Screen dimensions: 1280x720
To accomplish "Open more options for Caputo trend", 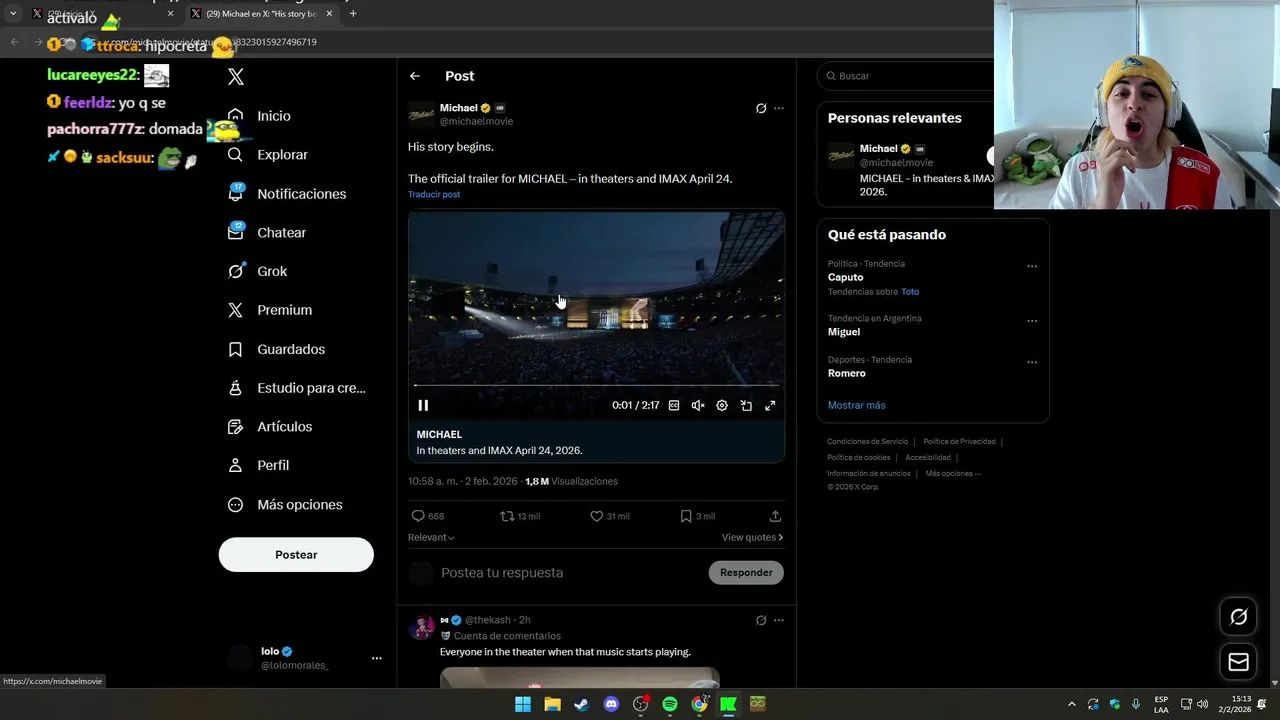I will pos(1032,266).
